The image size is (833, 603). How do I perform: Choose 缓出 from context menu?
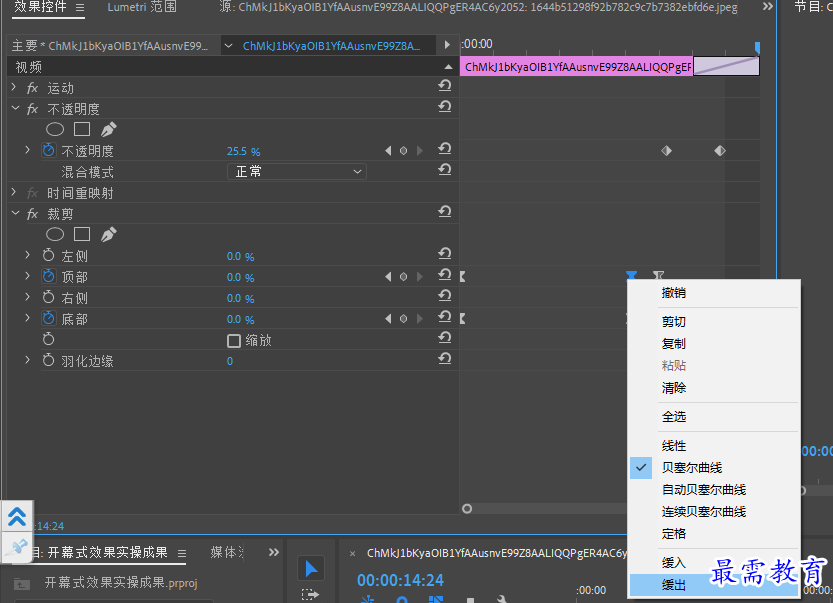pos(714,585)
